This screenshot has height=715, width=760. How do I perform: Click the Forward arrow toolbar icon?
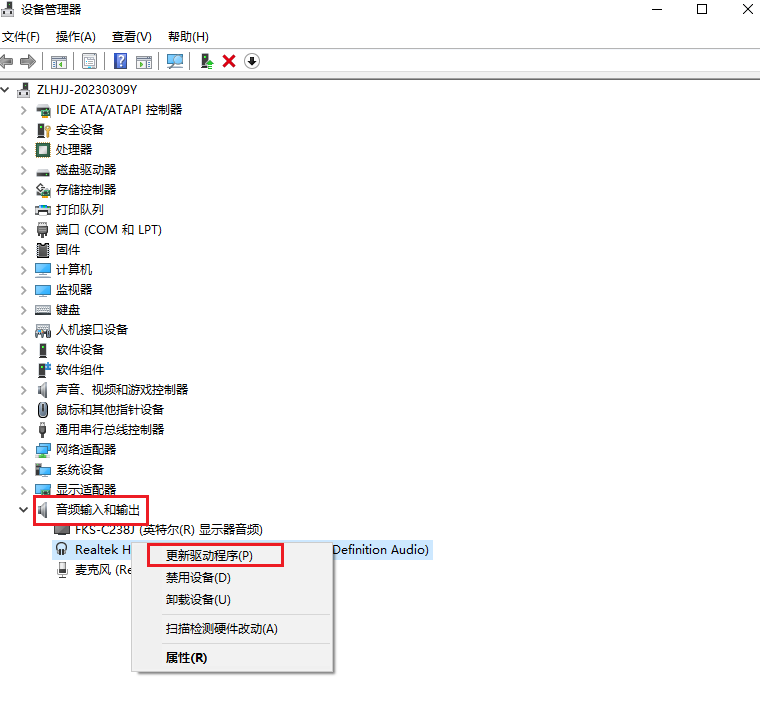point(28,61)
